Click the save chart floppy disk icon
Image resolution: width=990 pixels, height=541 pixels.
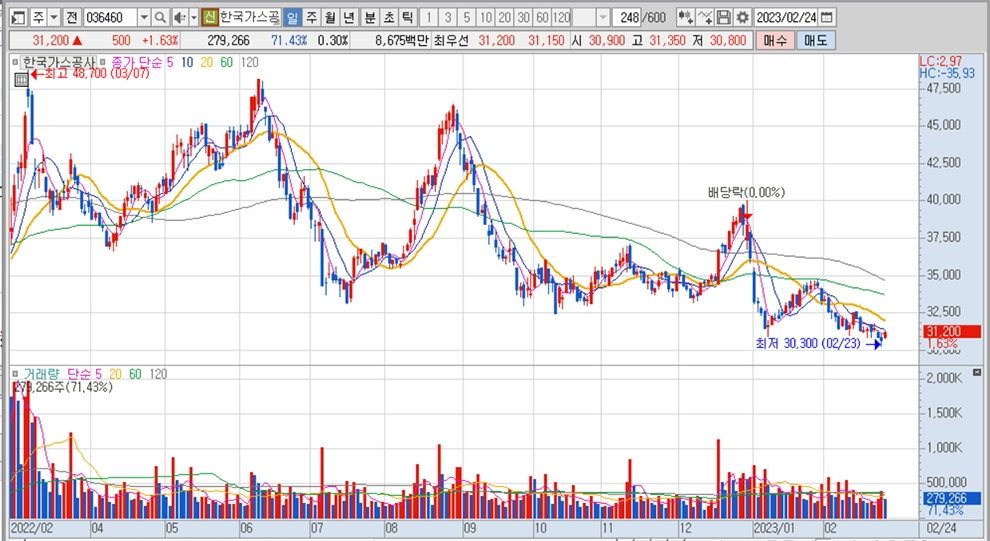pos(722,18)
